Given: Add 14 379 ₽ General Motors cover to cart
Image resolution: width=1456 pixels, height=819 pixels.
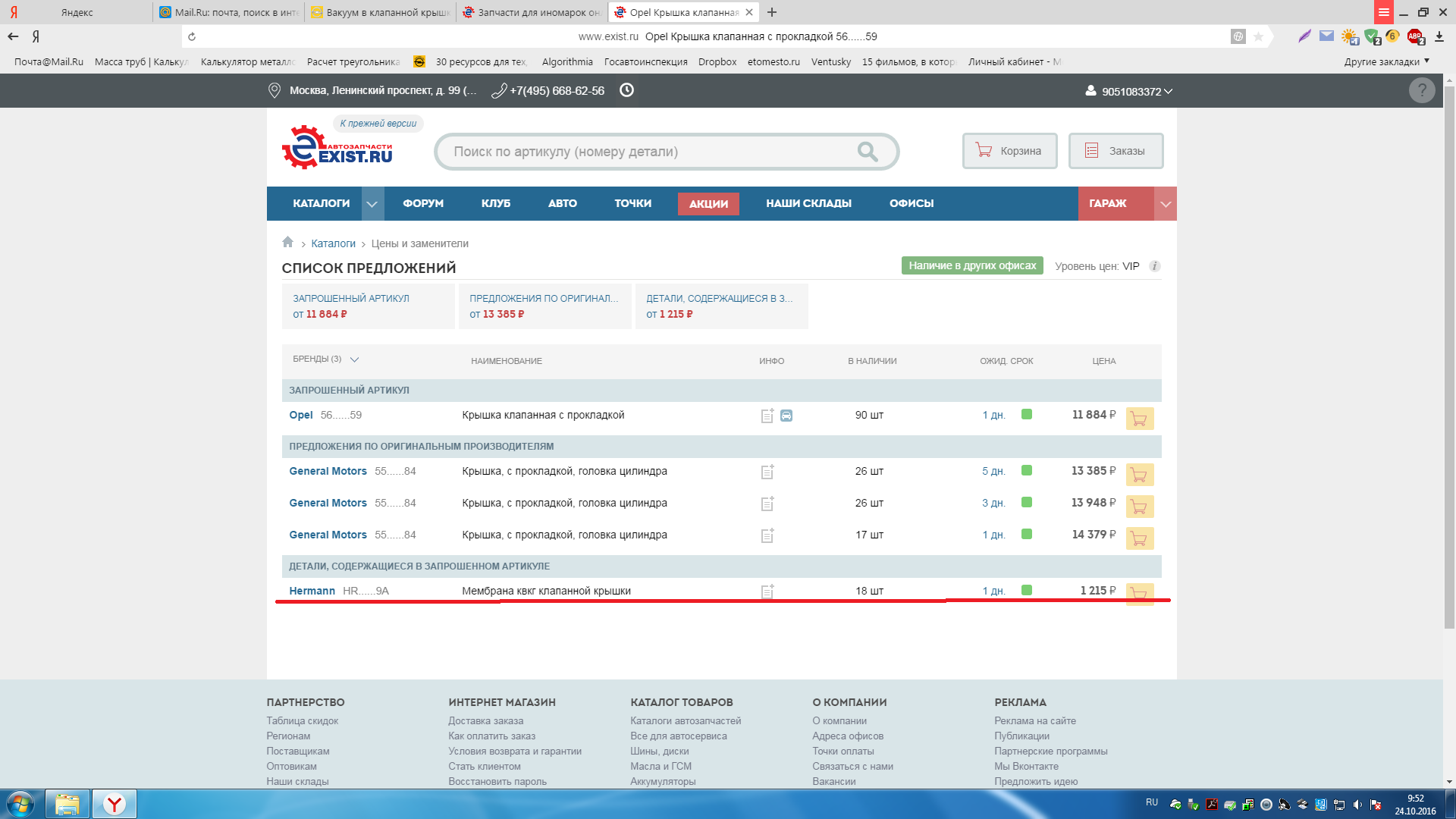Looking at the screenshot, I should (x=1139, y=538).
